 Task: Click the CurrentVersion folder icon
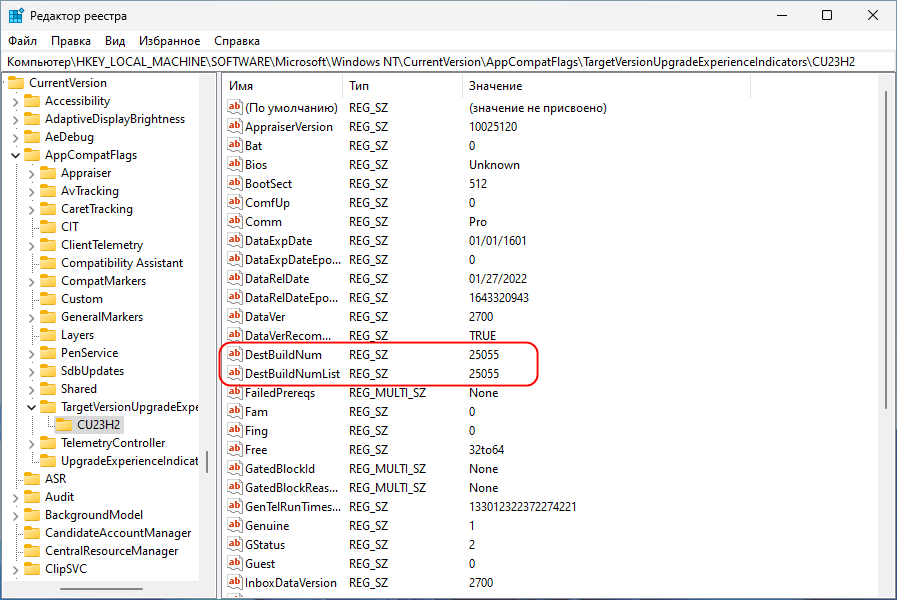pos(15,82)
